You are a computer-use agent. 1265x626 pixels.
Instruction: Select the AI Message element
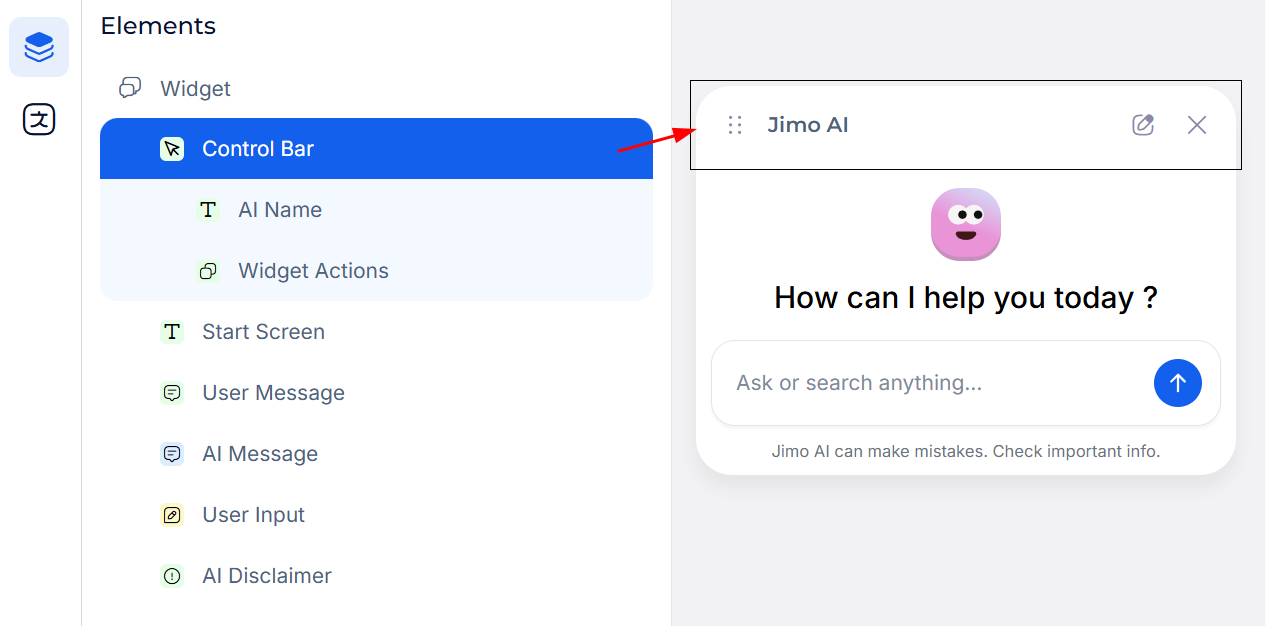pos(260,454)
